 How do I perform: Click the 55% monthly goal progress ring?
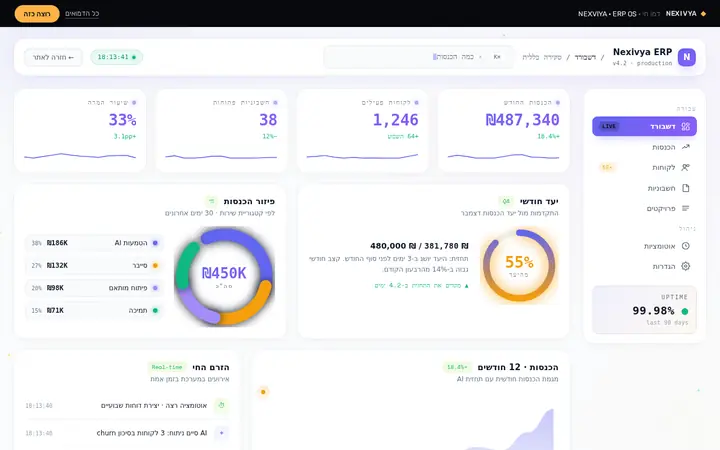519,265
